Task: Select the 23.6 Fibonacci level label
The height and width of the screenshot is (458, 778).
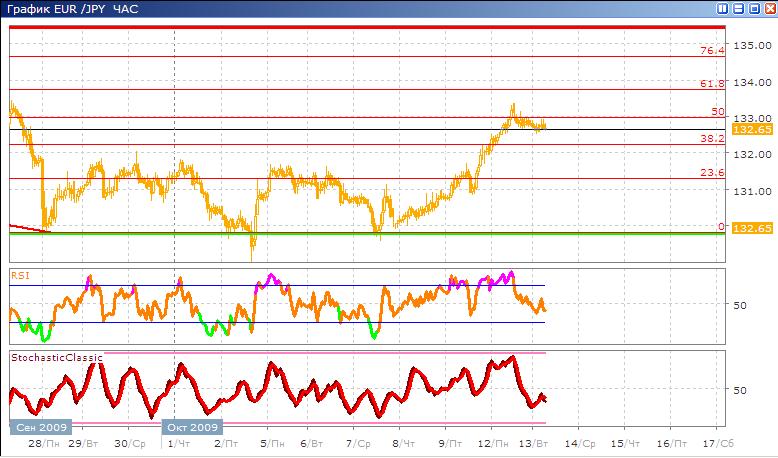Action: (712, 173)
